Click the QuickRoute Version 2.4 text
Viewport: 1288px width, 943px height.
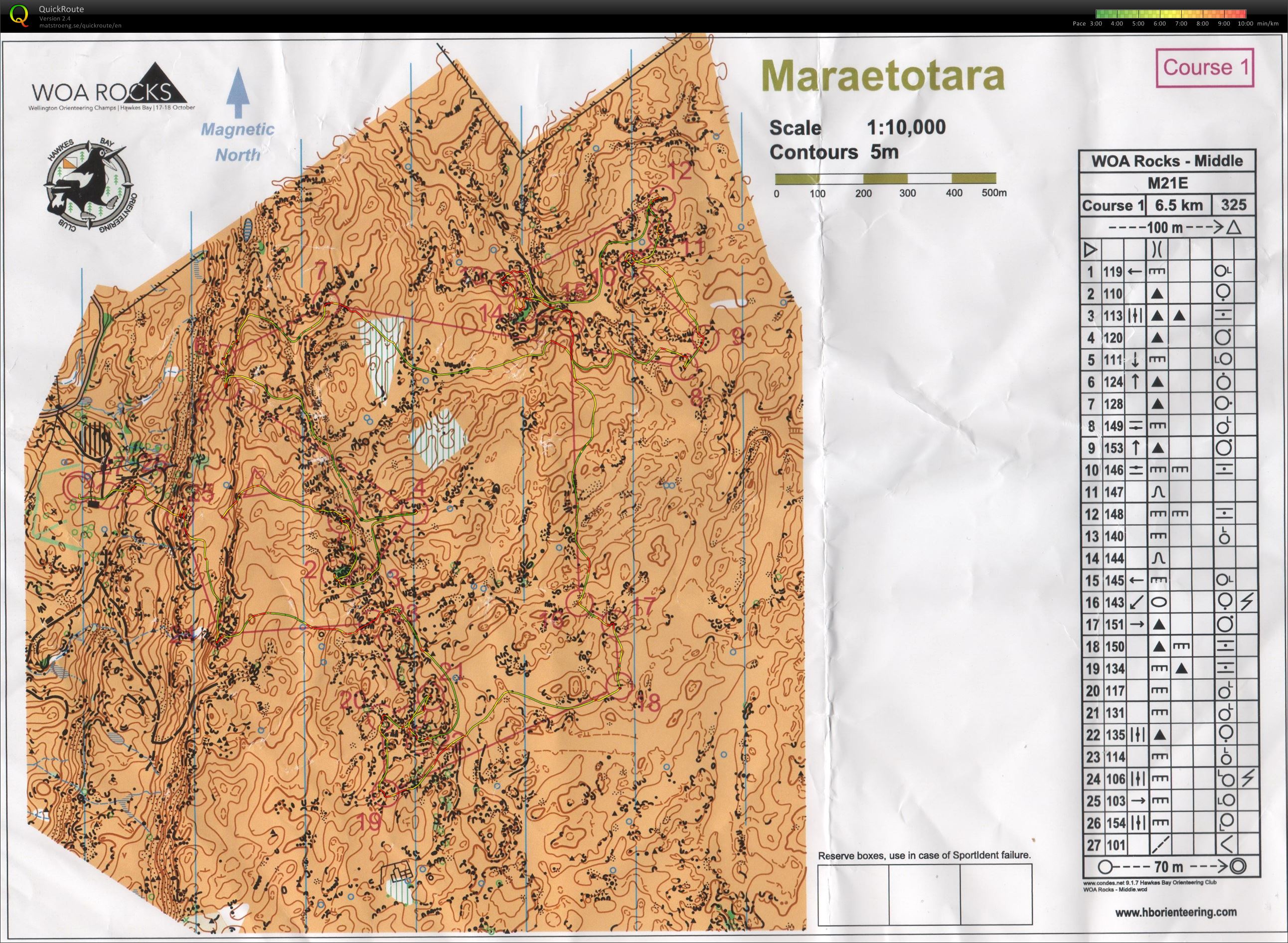55,18
